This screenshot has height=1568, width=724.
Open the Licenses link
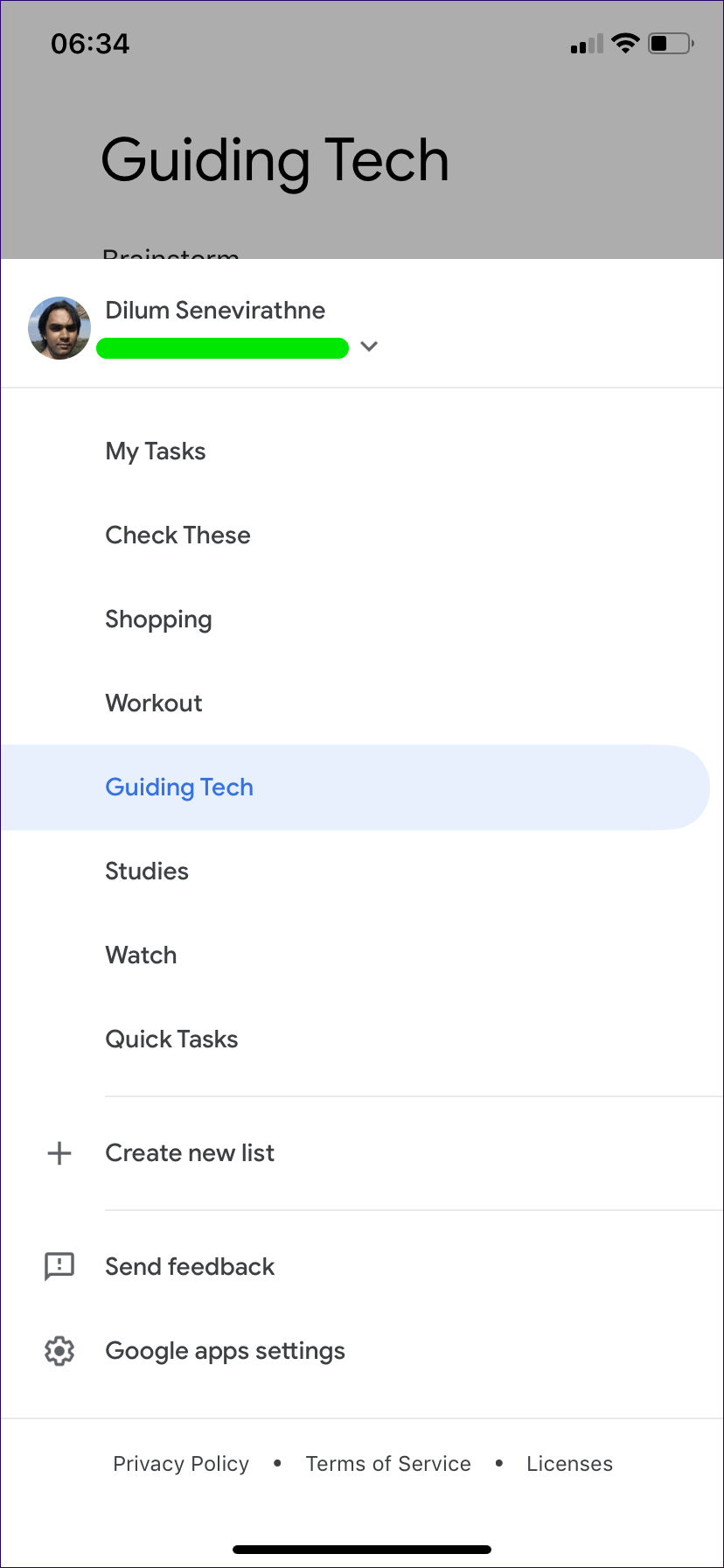click(569, 1464)
